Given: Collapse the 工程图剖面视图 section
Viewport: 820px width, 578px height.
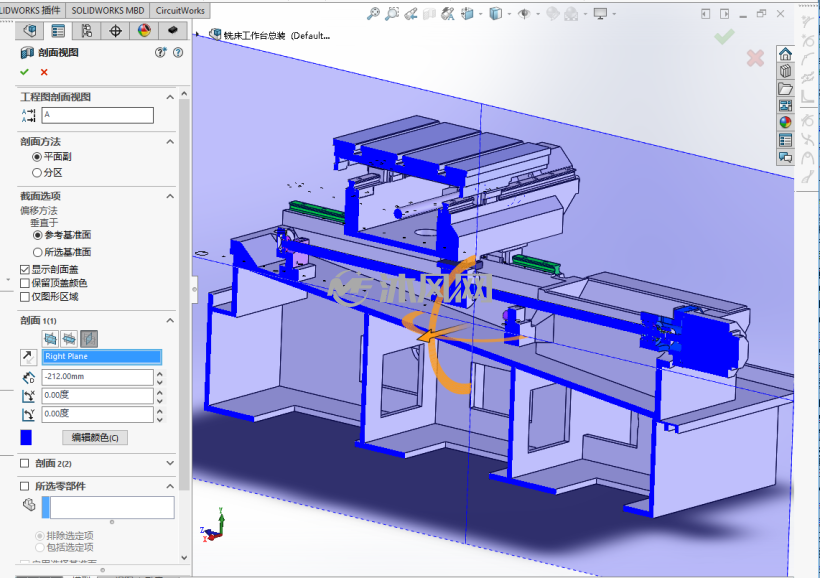Looking at the screenshot, I should click(170, 97).
